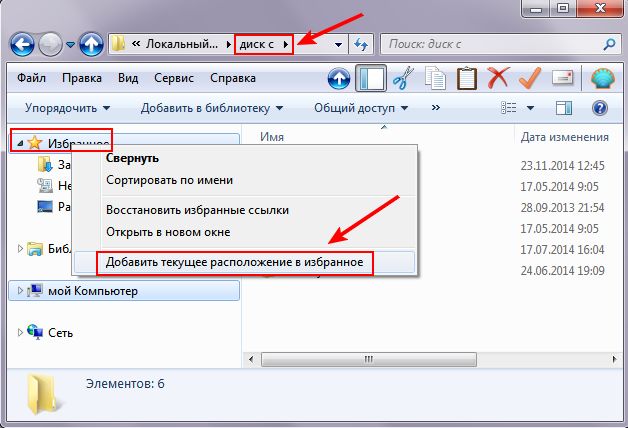This screenshot has width=628, height=428.
Task: Click the folder icon in address bar
Action: pos(119,44)
